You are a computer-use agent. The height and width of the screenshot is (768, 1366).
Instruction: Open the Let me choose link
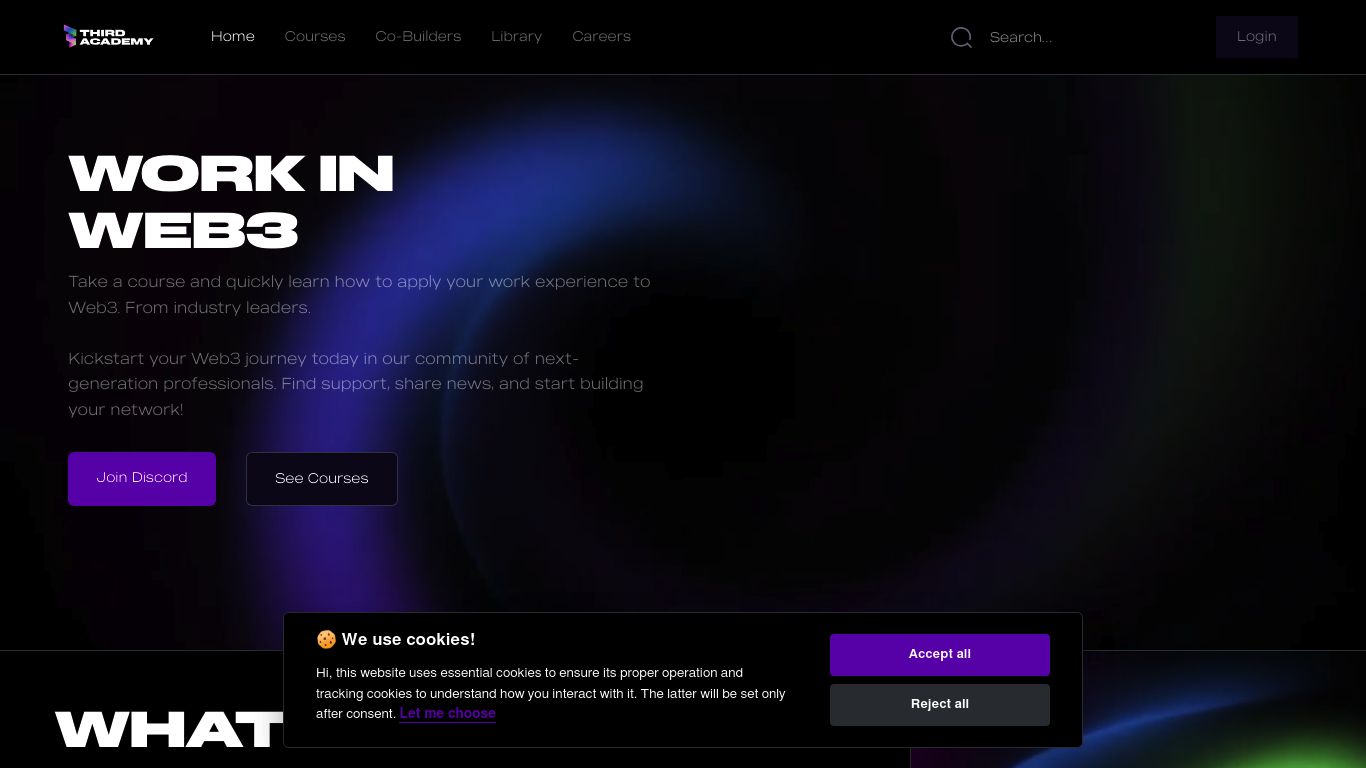click(448, 713)
